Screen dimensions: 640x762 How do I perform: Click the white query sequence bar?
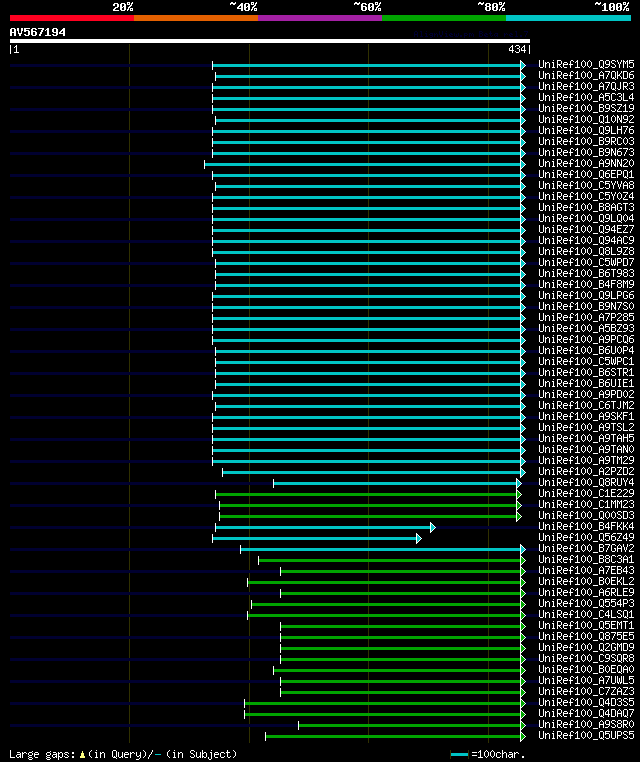point(270,41)
